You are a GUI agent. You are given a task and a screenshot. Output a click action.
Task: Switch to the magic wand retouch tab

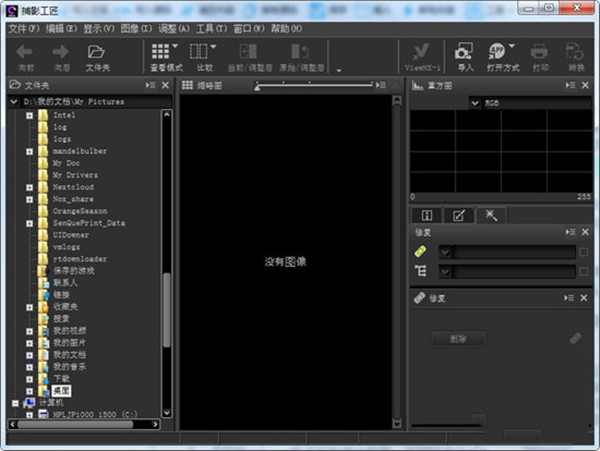tap(491, 214)
